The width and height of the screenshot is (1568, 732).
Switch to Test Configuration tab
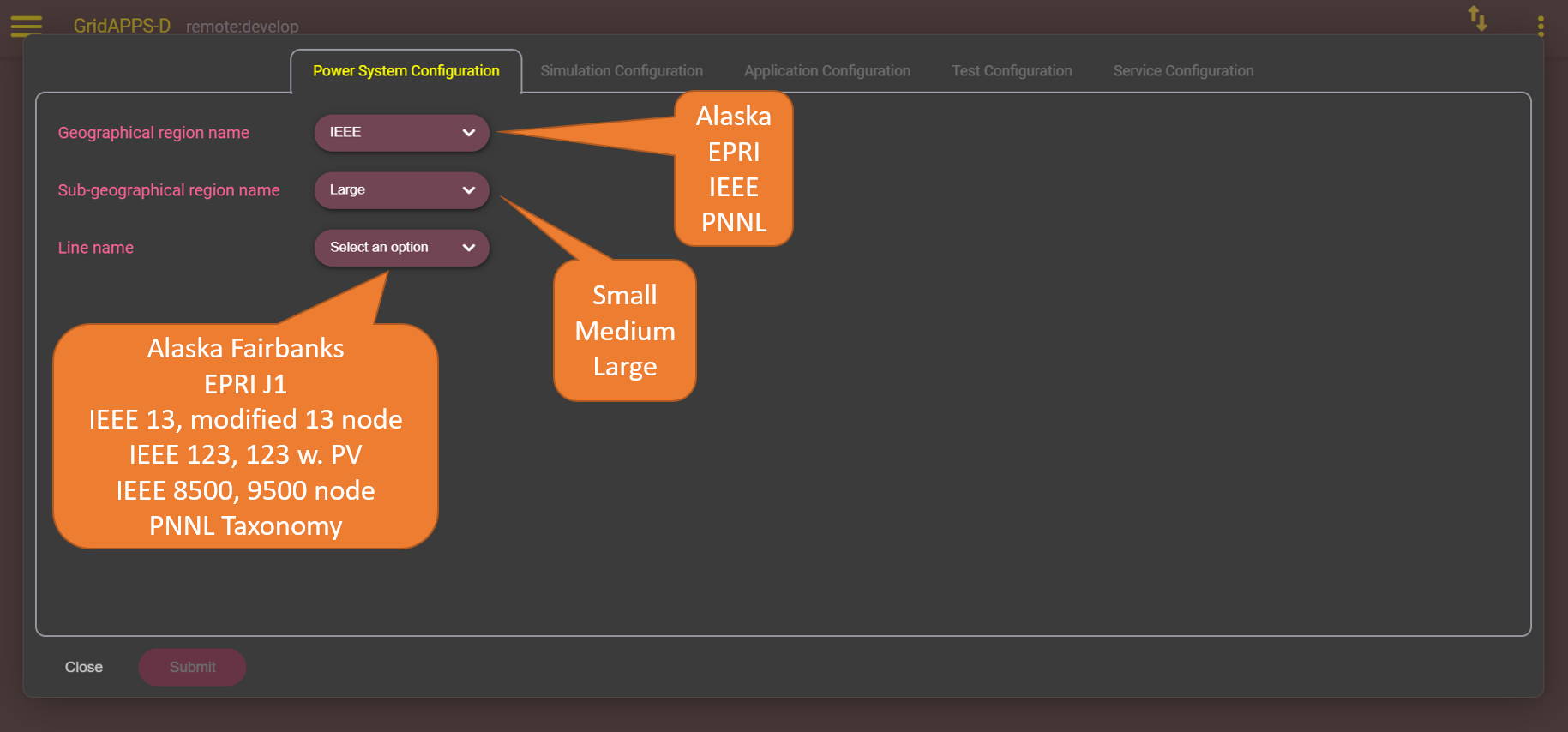(x=1012, y=71)
